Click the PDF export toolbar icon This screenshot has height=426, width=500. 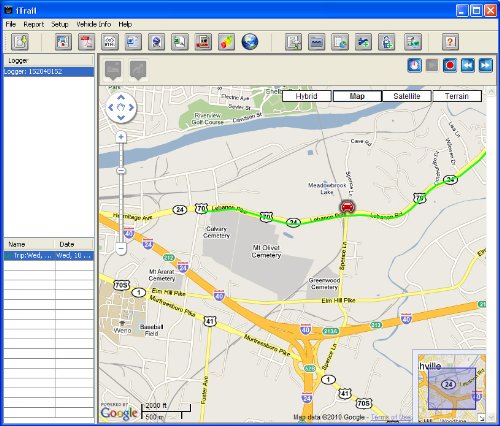pyautogui.click(x=87, y=42)
